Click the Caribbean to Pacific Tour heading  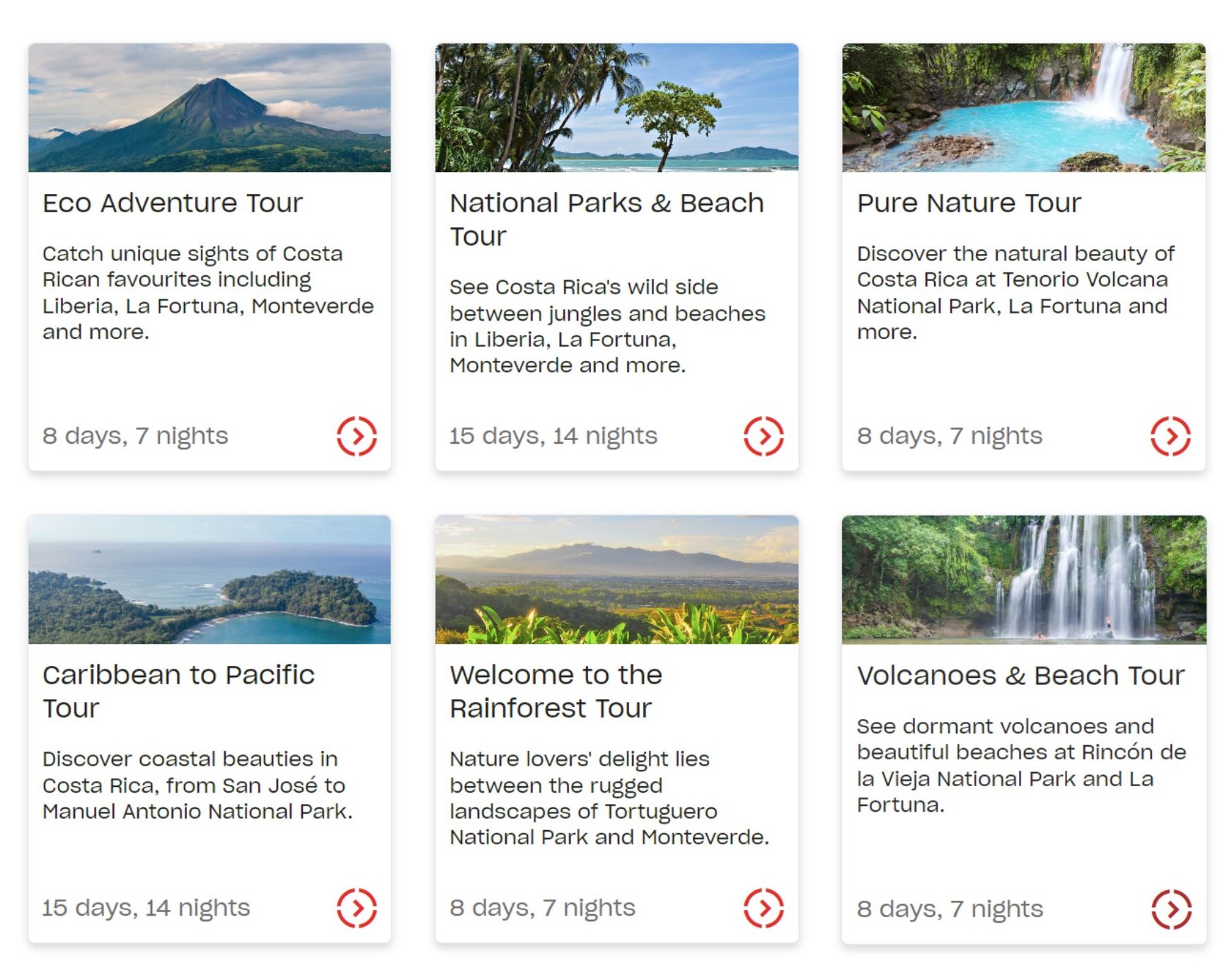[x=178, y=691]
